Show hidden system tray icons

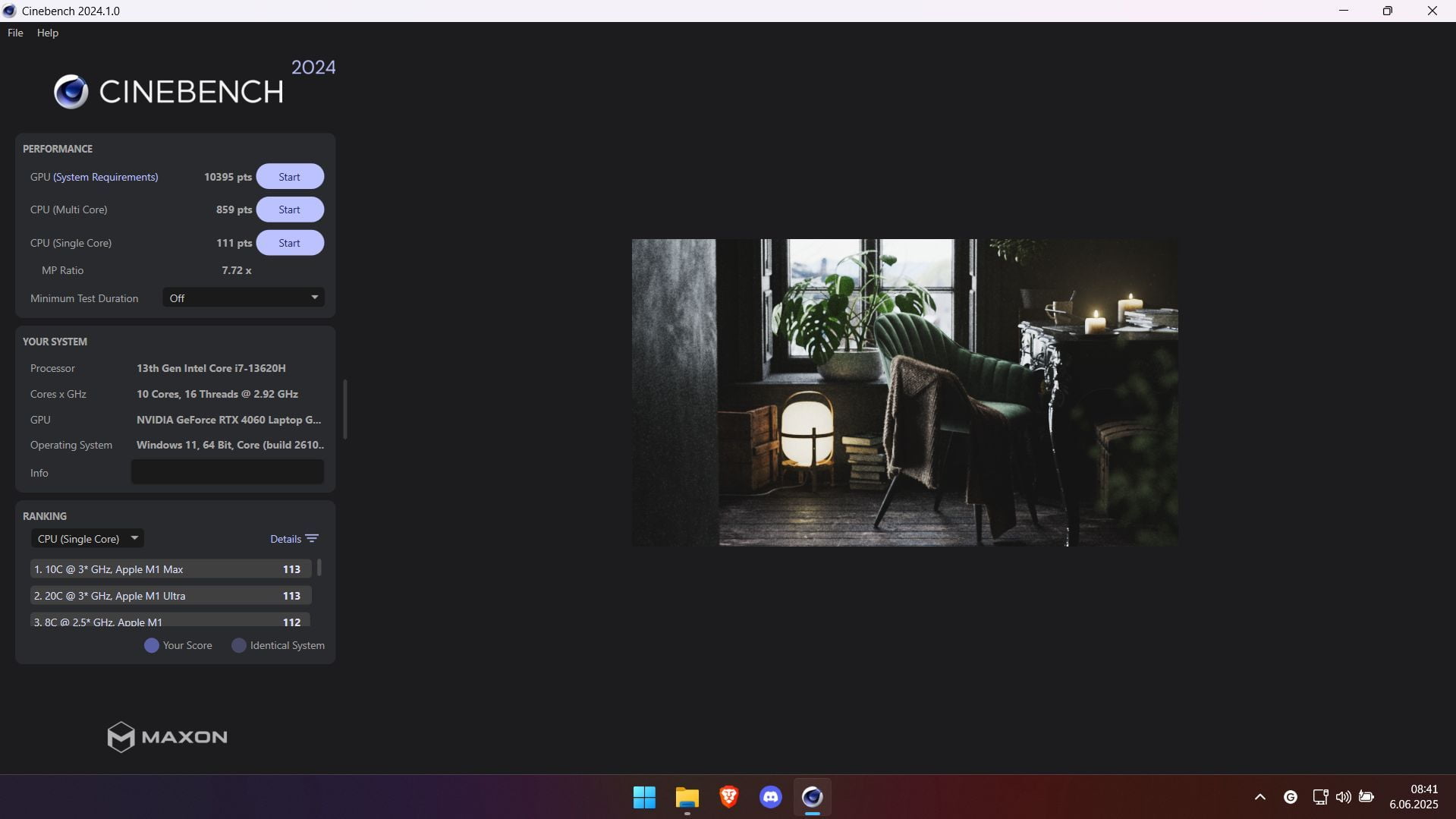(1260, 797)
